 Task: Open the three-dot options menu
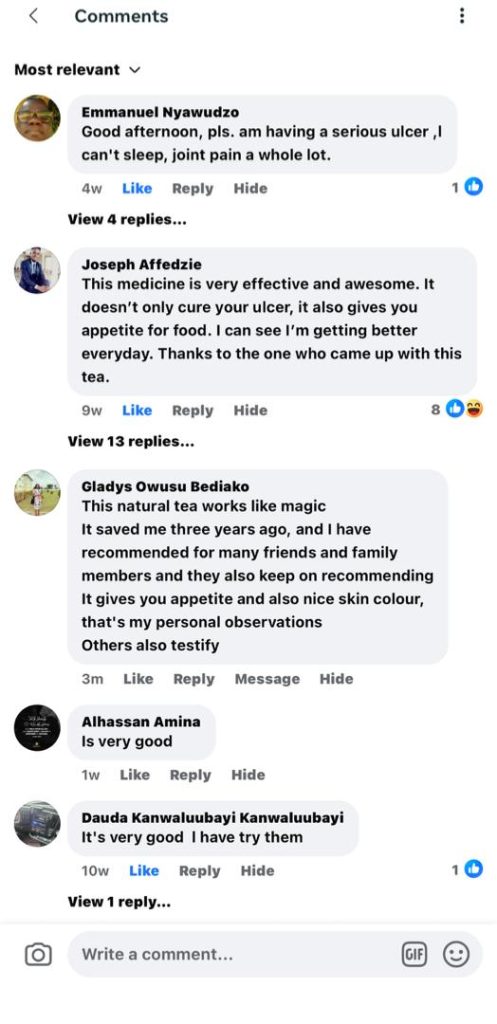click(x=462, y=16)
